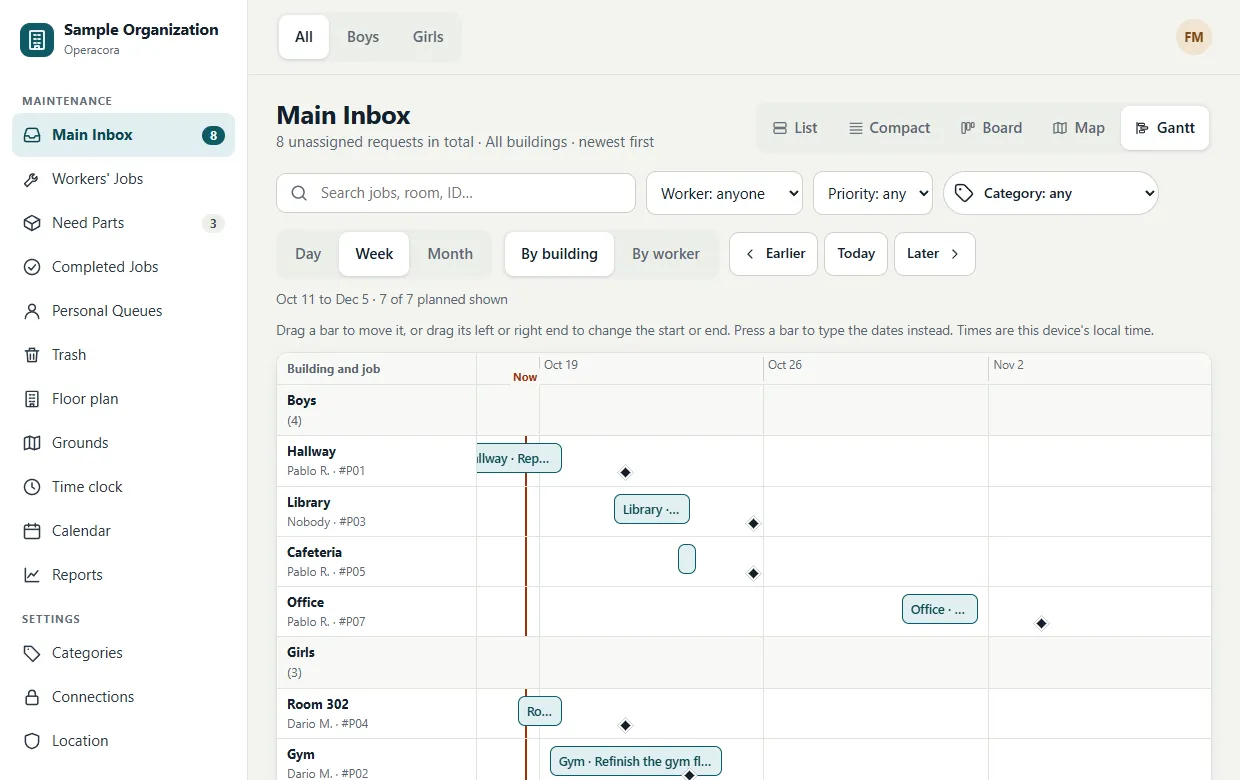The image size is (1240, 780).
Task: Switch to List view
Action: tap(795, 128)
